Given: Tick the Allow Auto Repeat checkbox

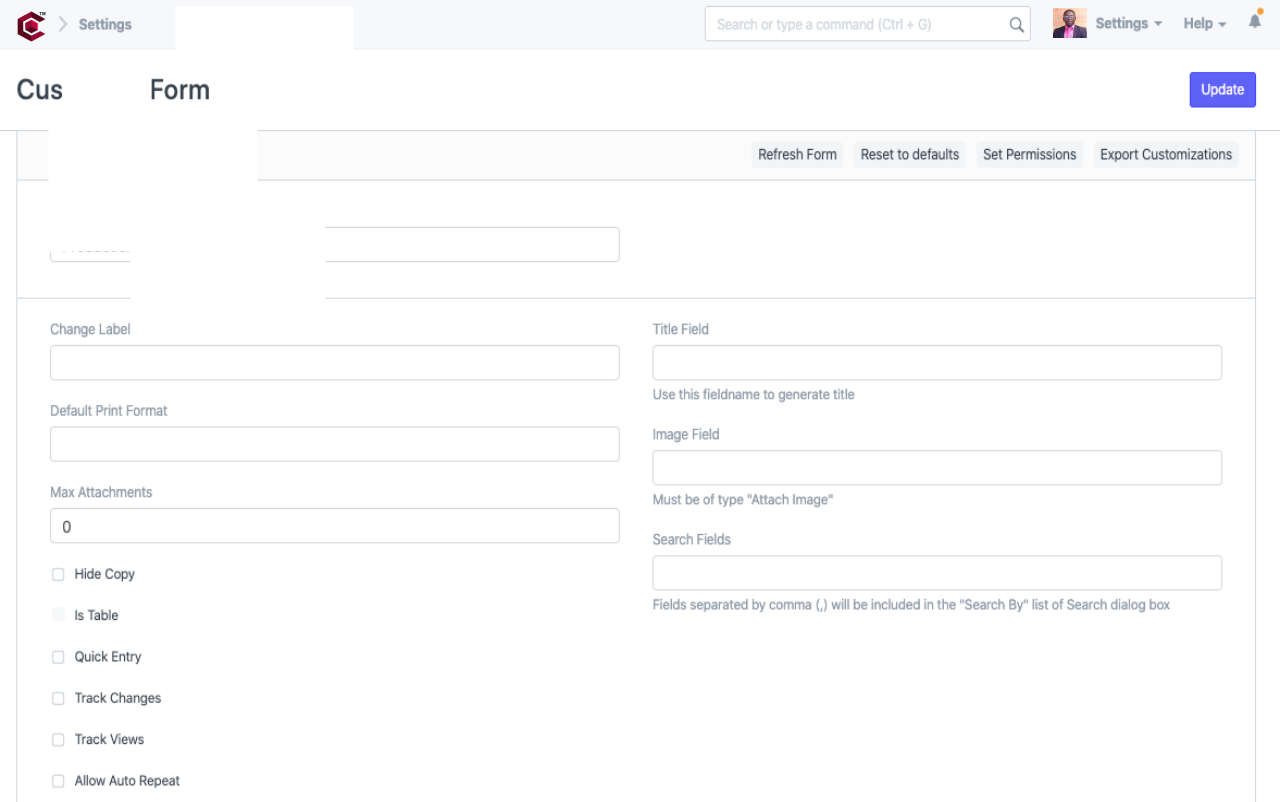Looking at the screenshot, I should pos(58,781).
